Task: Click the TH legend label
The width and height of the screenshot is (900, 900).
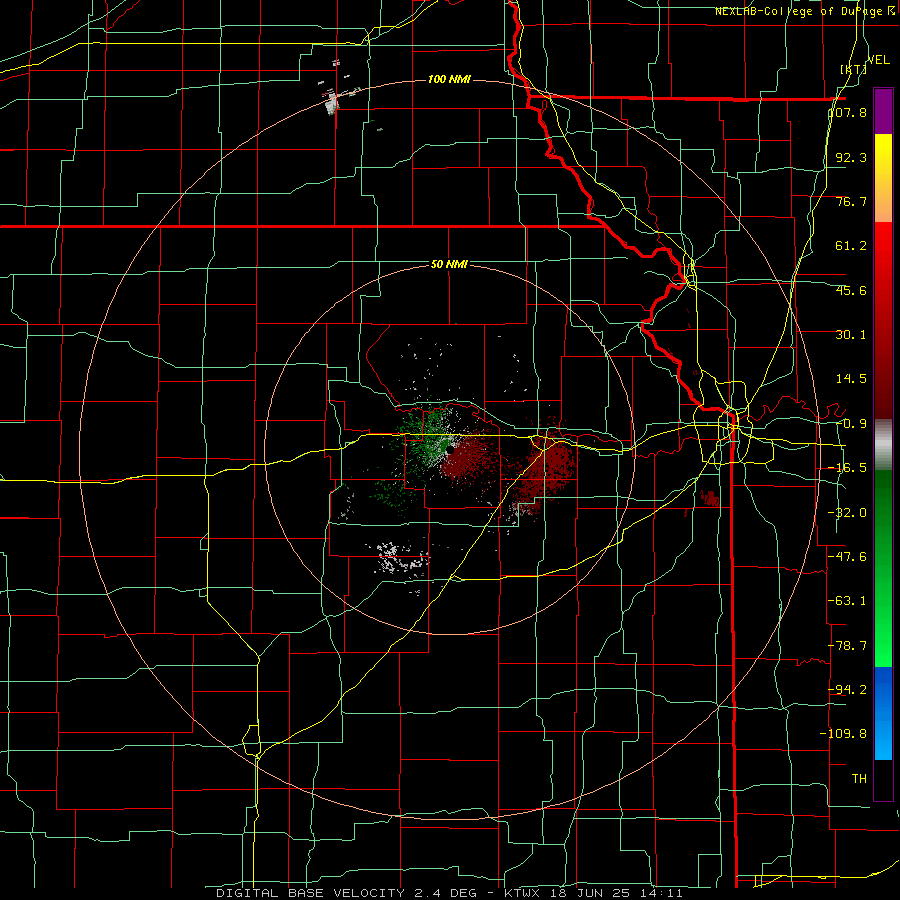Action: pos(859,778)
